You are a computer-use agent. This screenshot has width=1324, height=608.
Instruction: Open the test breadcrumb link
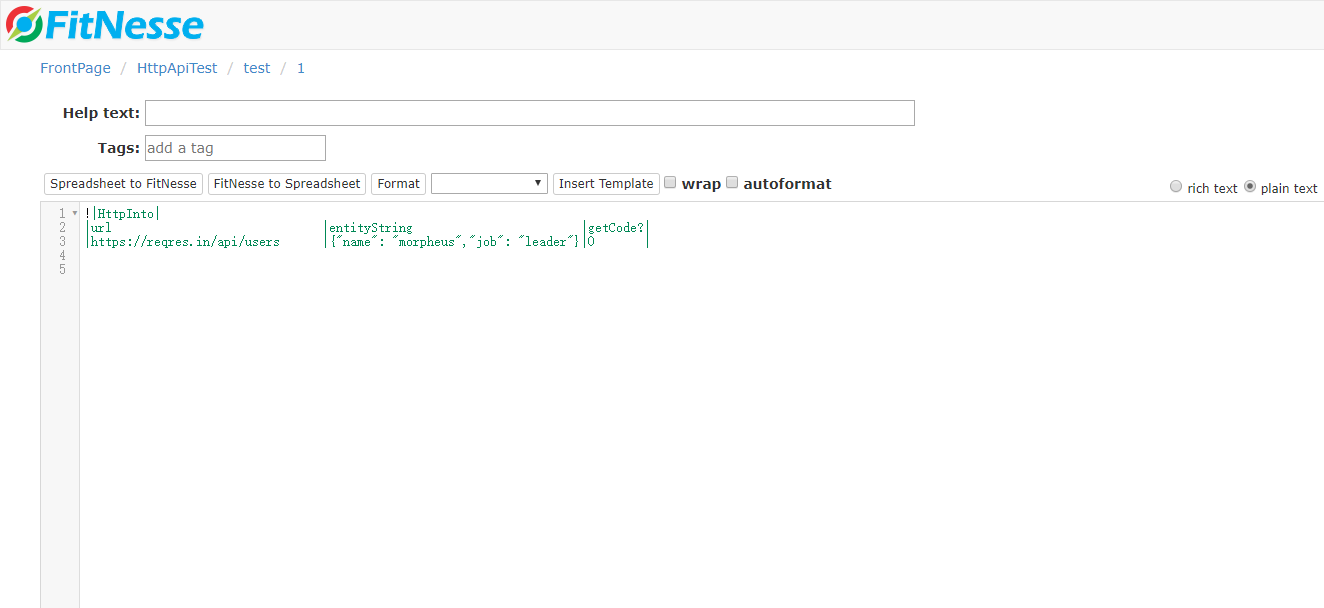click(x=257, y=68)
